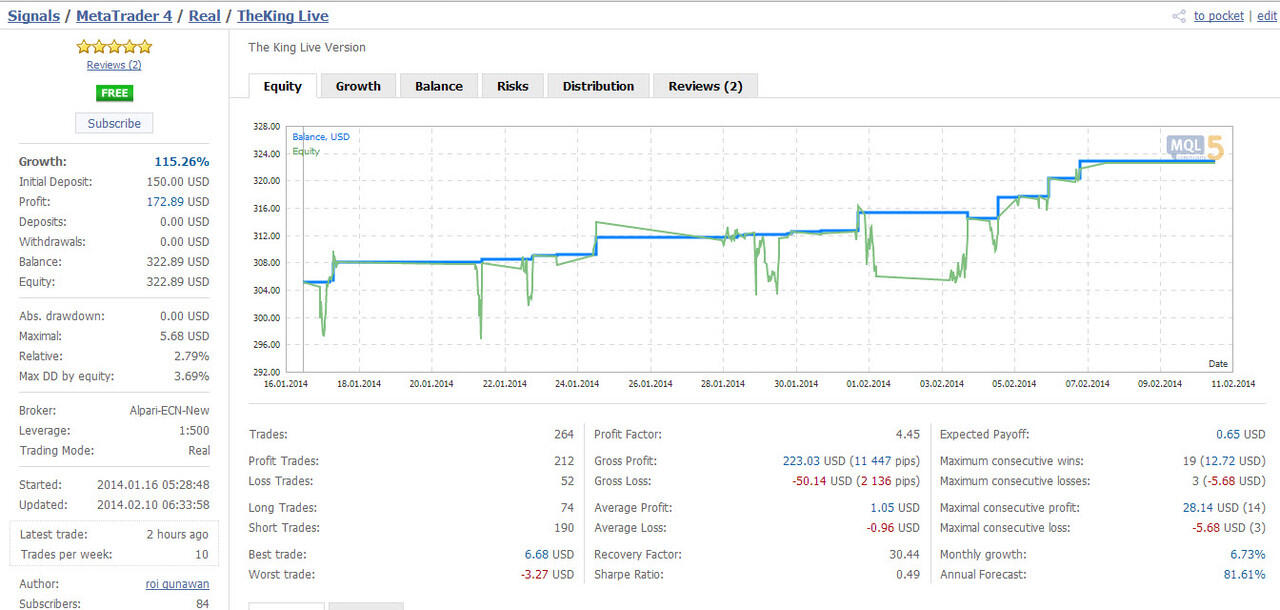Click the share icon beside to pocket
Image resolution: width=1280 pixels, height=610 pixels.
(x=1179, y=16)
